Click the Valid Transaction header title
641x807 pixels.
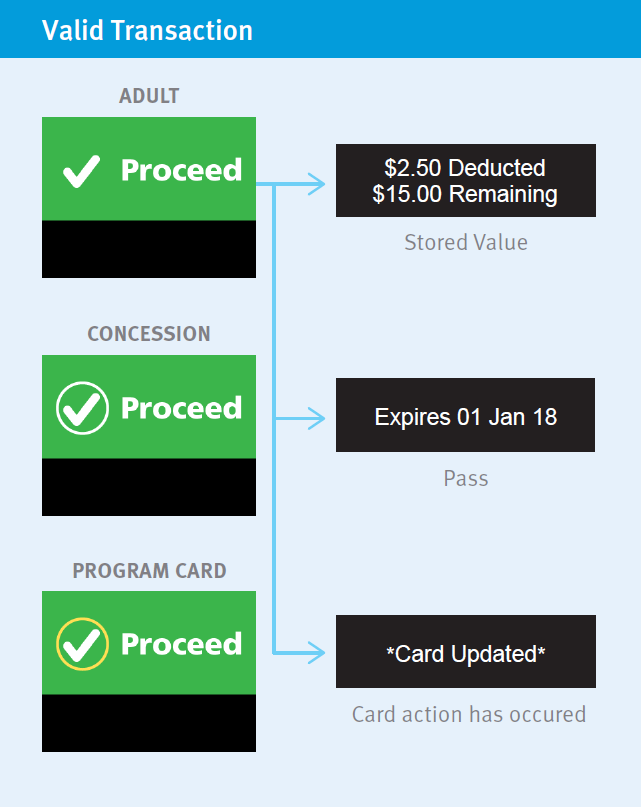point(147,30)
